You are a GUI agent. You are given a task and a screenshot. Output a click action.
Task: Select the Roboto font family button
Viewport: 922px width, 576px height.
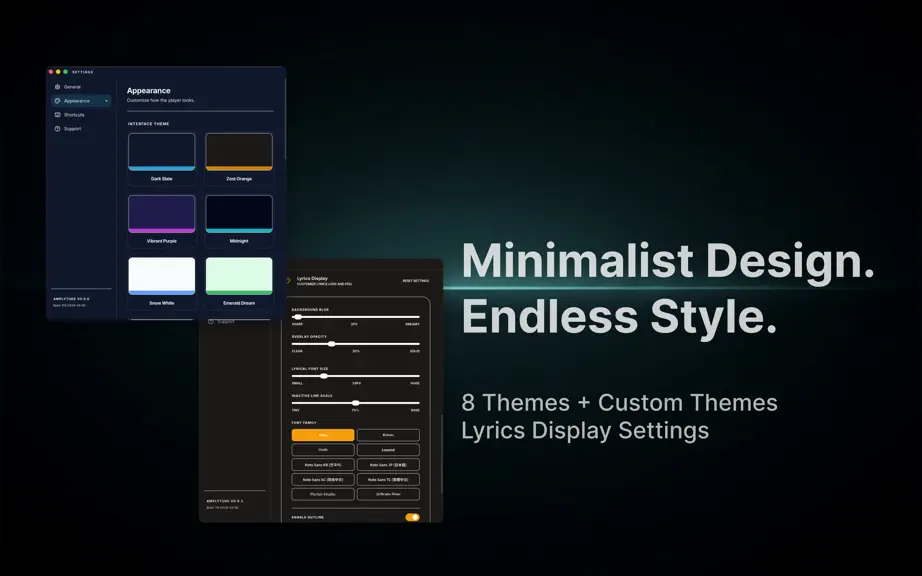click(388, 435)
